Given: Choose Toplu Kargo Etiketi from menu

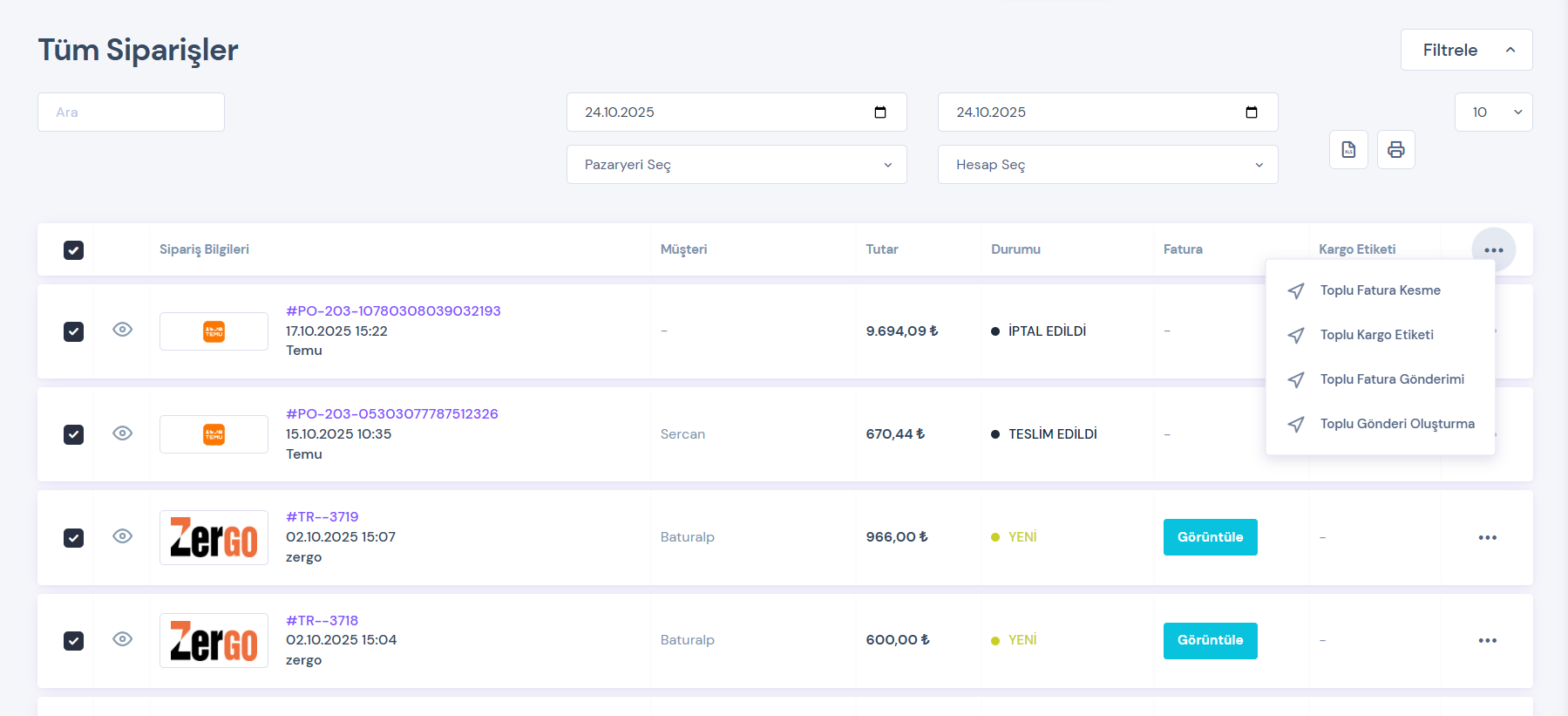Looking at the screenshot, I should [x=1376, y=335].
